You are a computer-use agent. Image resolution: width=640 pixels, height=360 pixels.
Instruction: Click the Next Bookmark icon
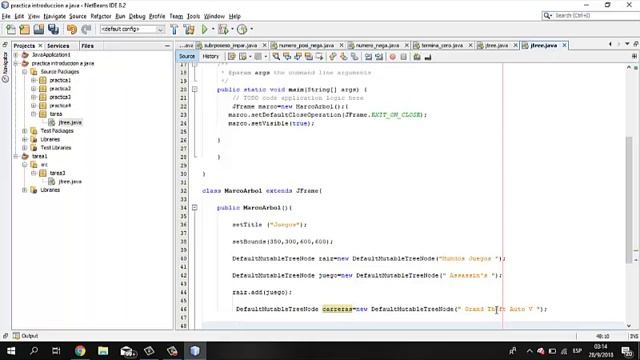pyautogui.click(x=343, y=57)
